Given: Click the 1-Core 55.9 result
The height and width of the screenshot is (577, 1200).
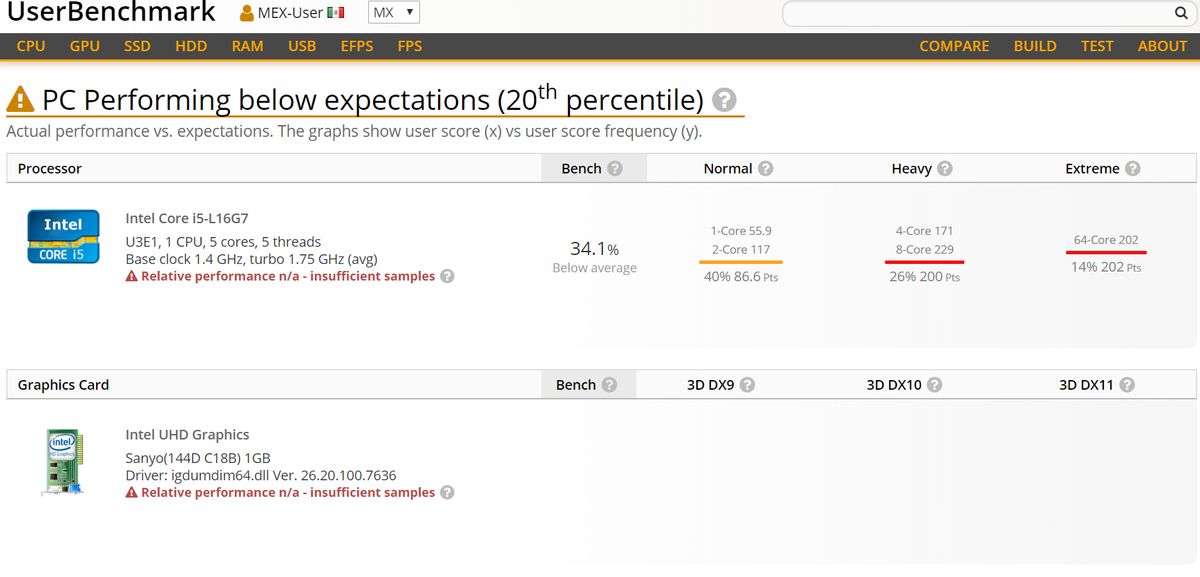Looking at the screenshot, I should pos(741,230).
